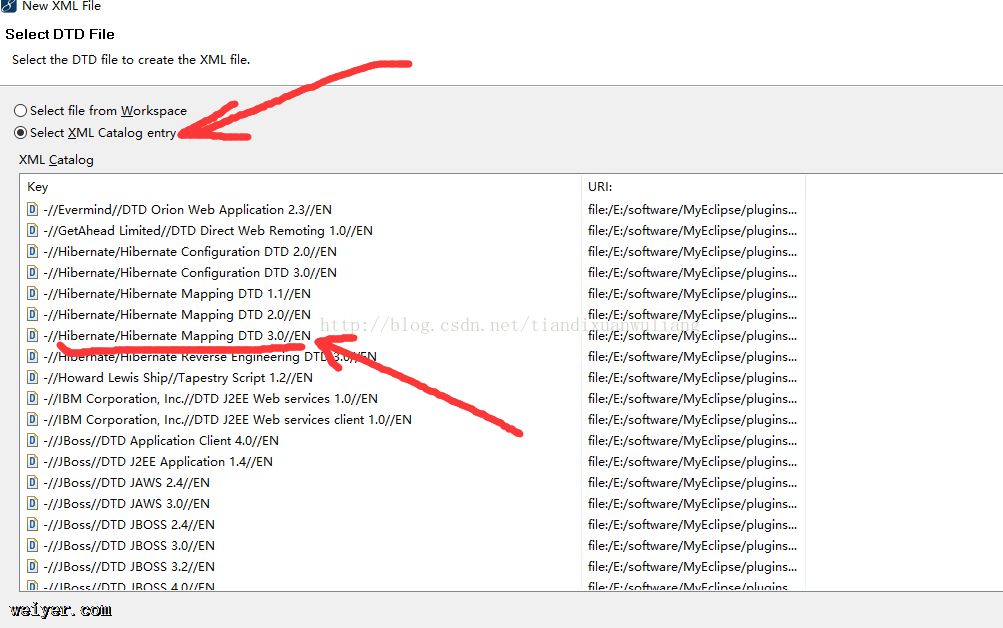Click the DTD icon for IBM J2EE Web services 1.0
Screen dimensions: 1003x628
coord(33,398)
